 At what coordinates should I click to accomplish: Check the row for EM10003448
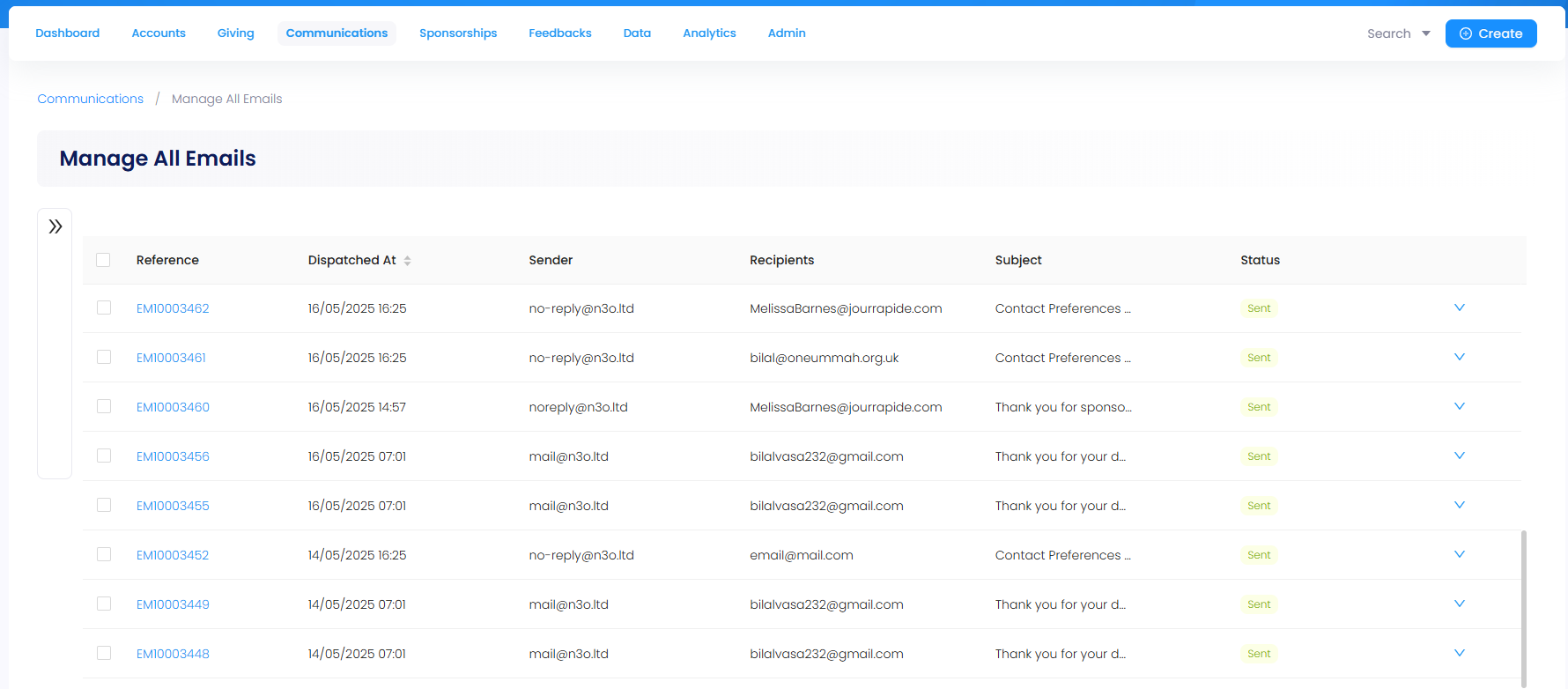[x=104, y=653]
